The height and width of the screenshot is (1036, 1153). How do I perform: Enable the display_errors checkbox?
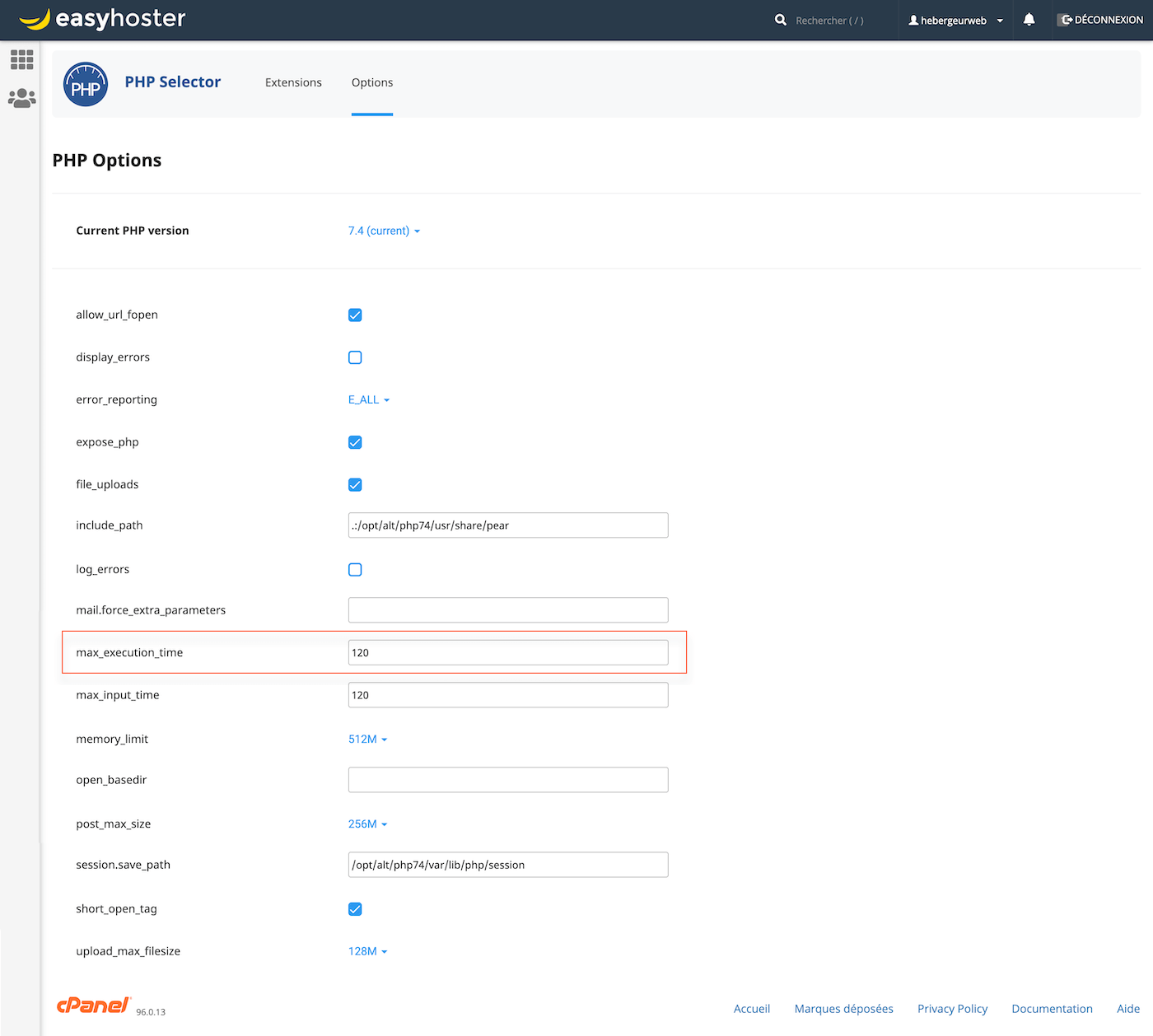[355, 357]
